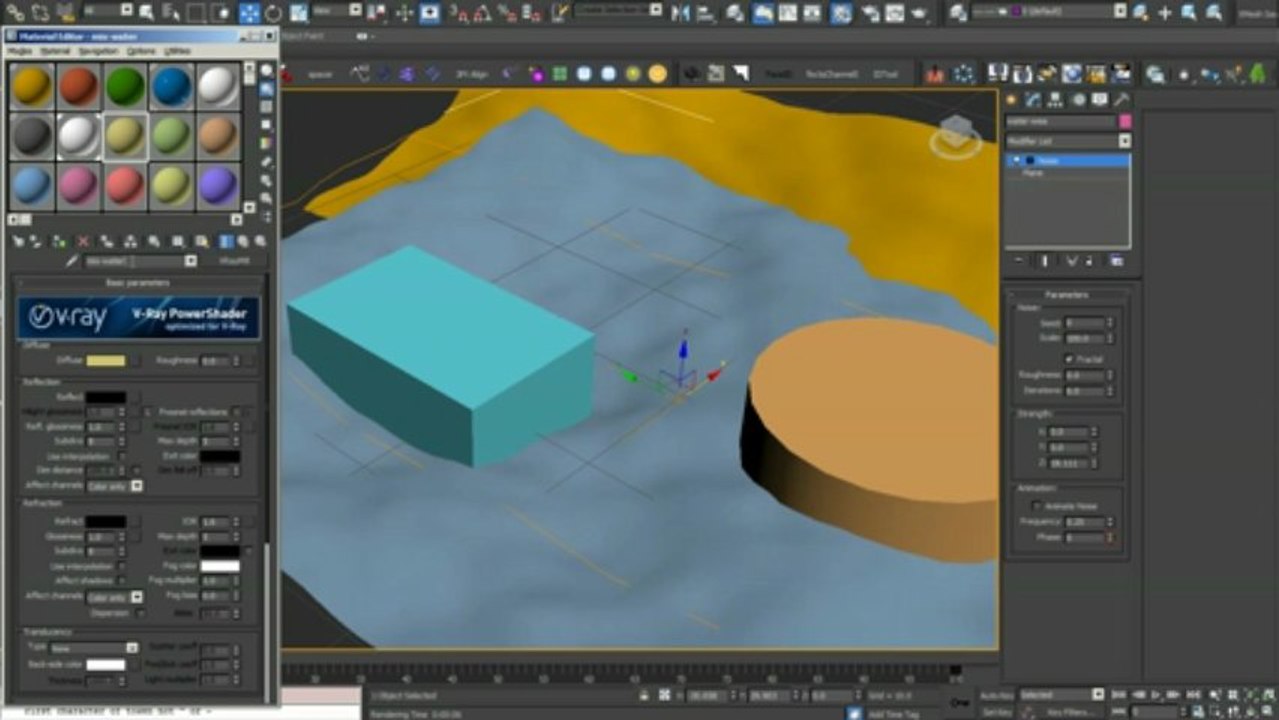Viewport: 1279px width, 720px height.
Task: Open the Modes menu in Material Editor
Action: (x=20, y=50)
